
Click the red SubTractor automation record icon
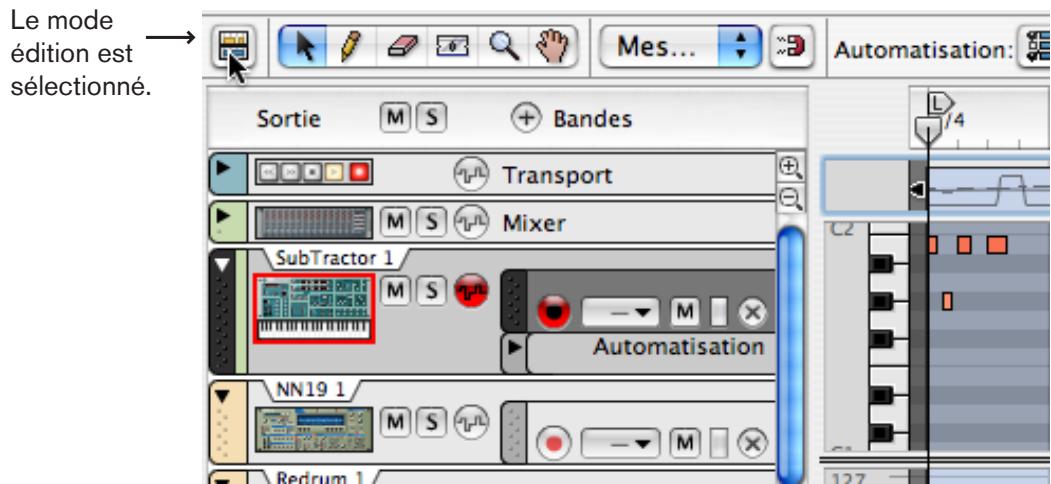(x=472, y=291)
